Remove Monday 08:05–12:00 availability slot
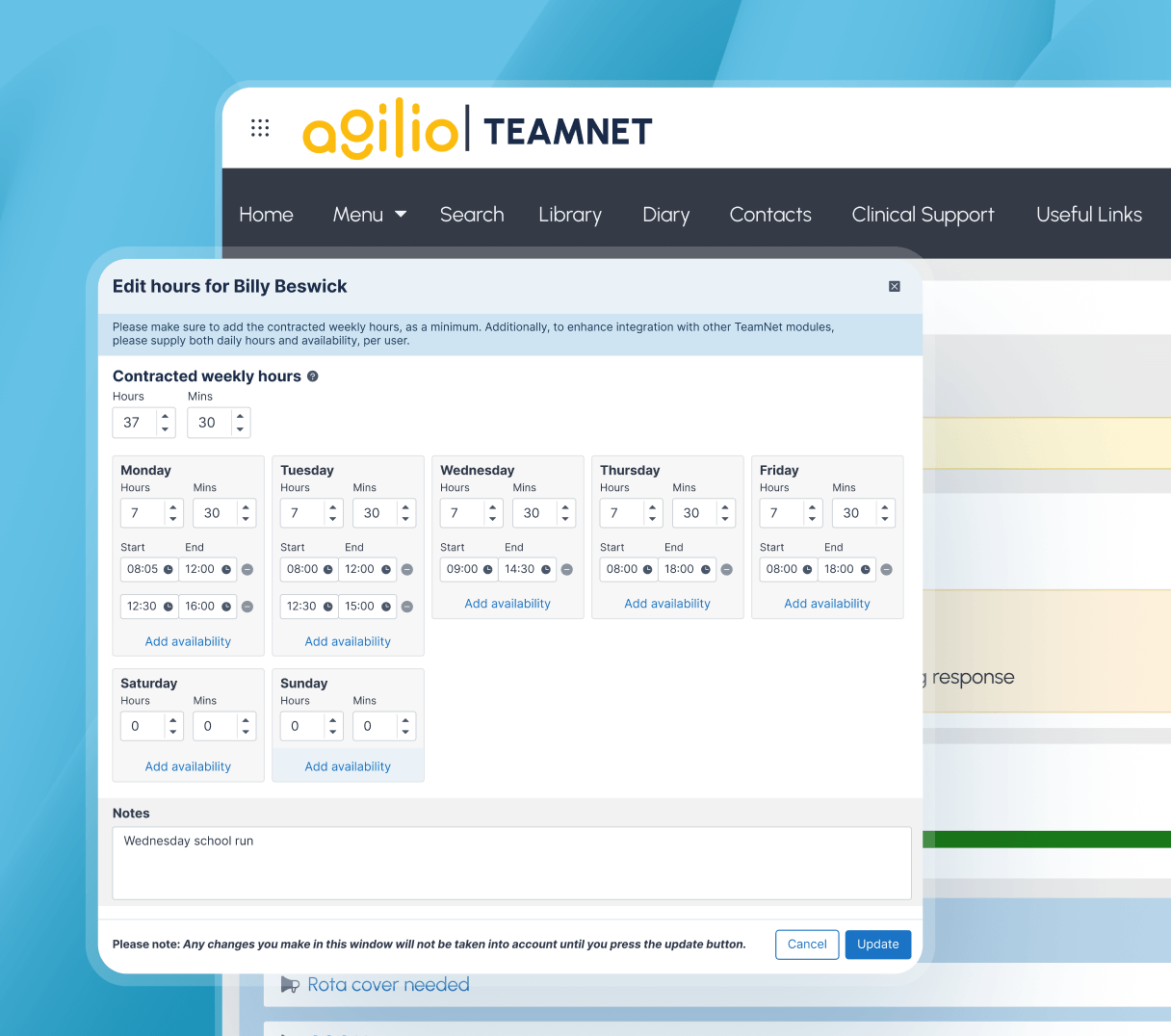This screenshot has height=1036, width=1171. point(247,570)
